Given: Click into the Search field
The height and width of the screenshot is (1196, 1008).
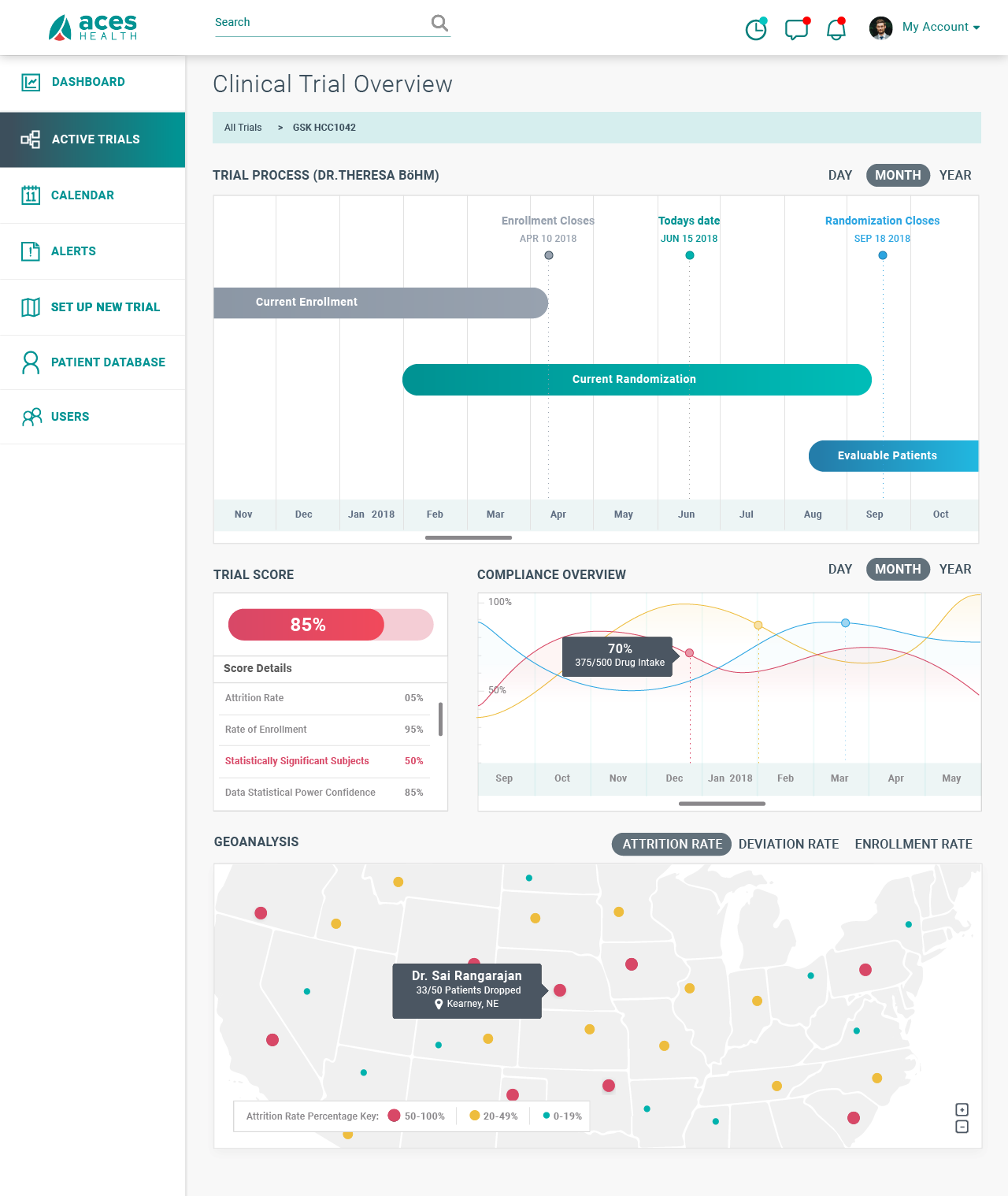Looking at the screenshot, I should click(319, 23).
